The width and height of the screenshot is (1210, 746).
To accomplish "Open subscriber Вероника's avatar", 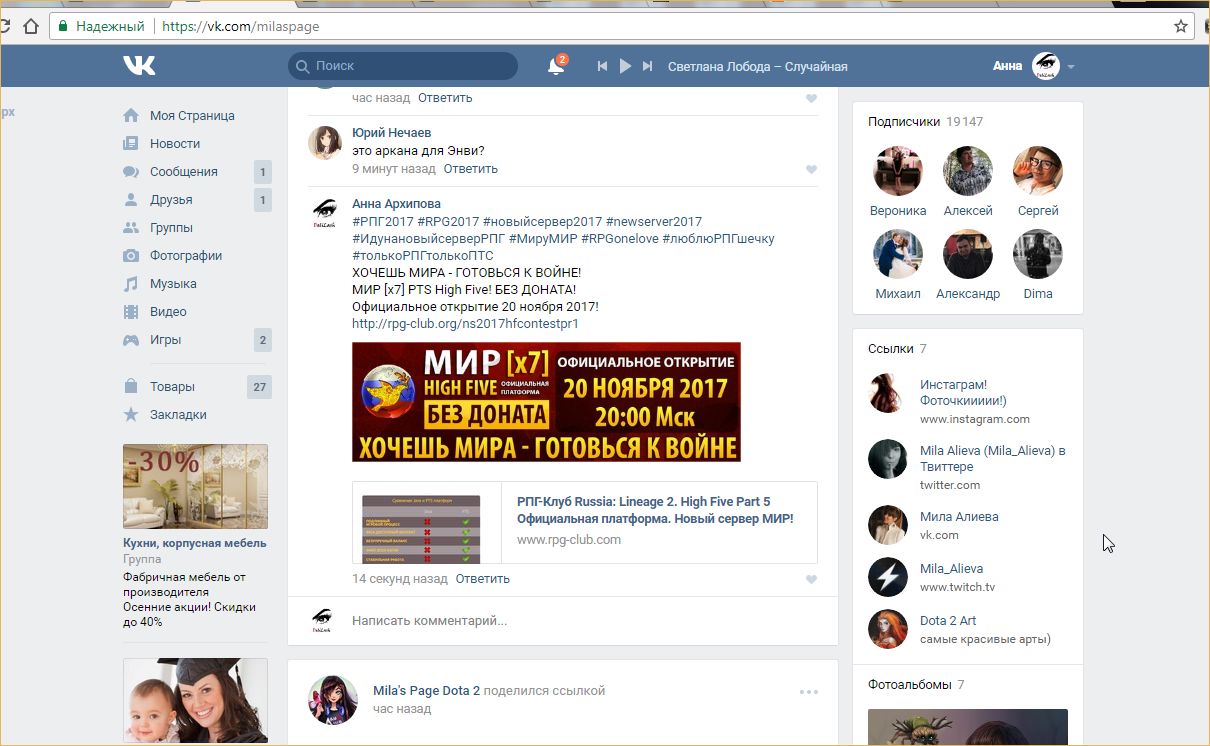I will [897, 171].
